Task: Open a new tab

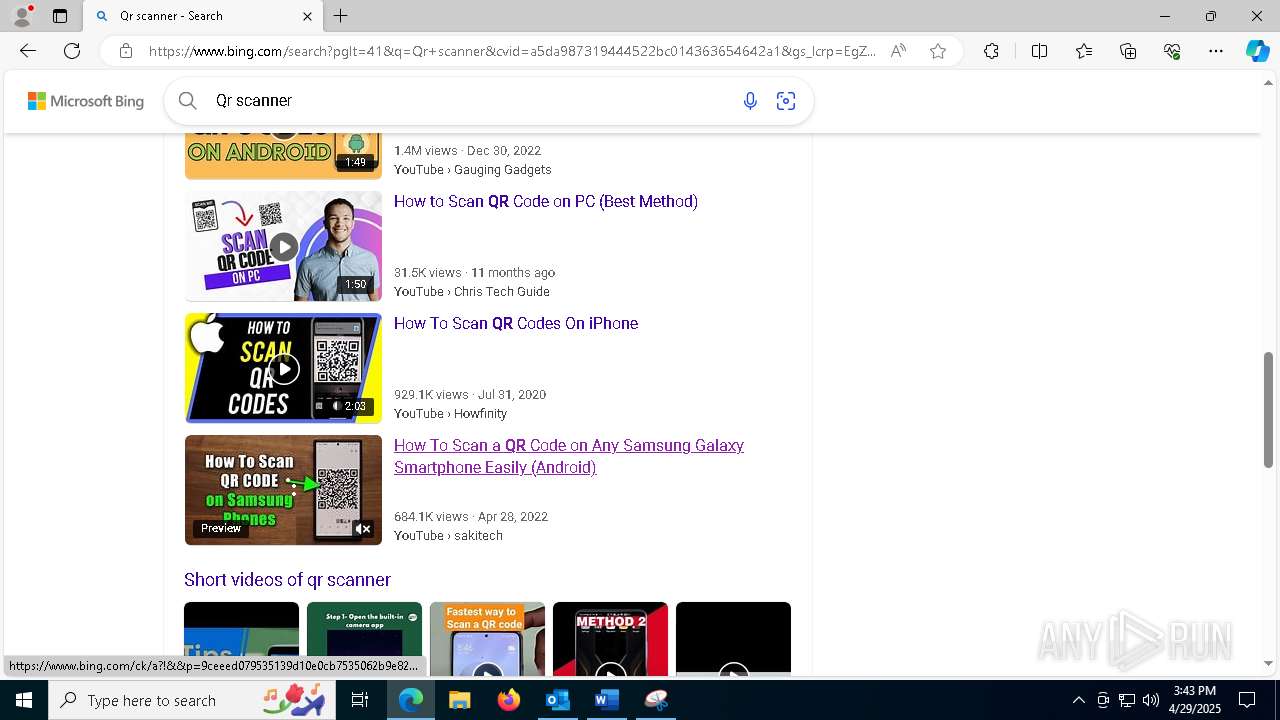Action: pos(341,16)
